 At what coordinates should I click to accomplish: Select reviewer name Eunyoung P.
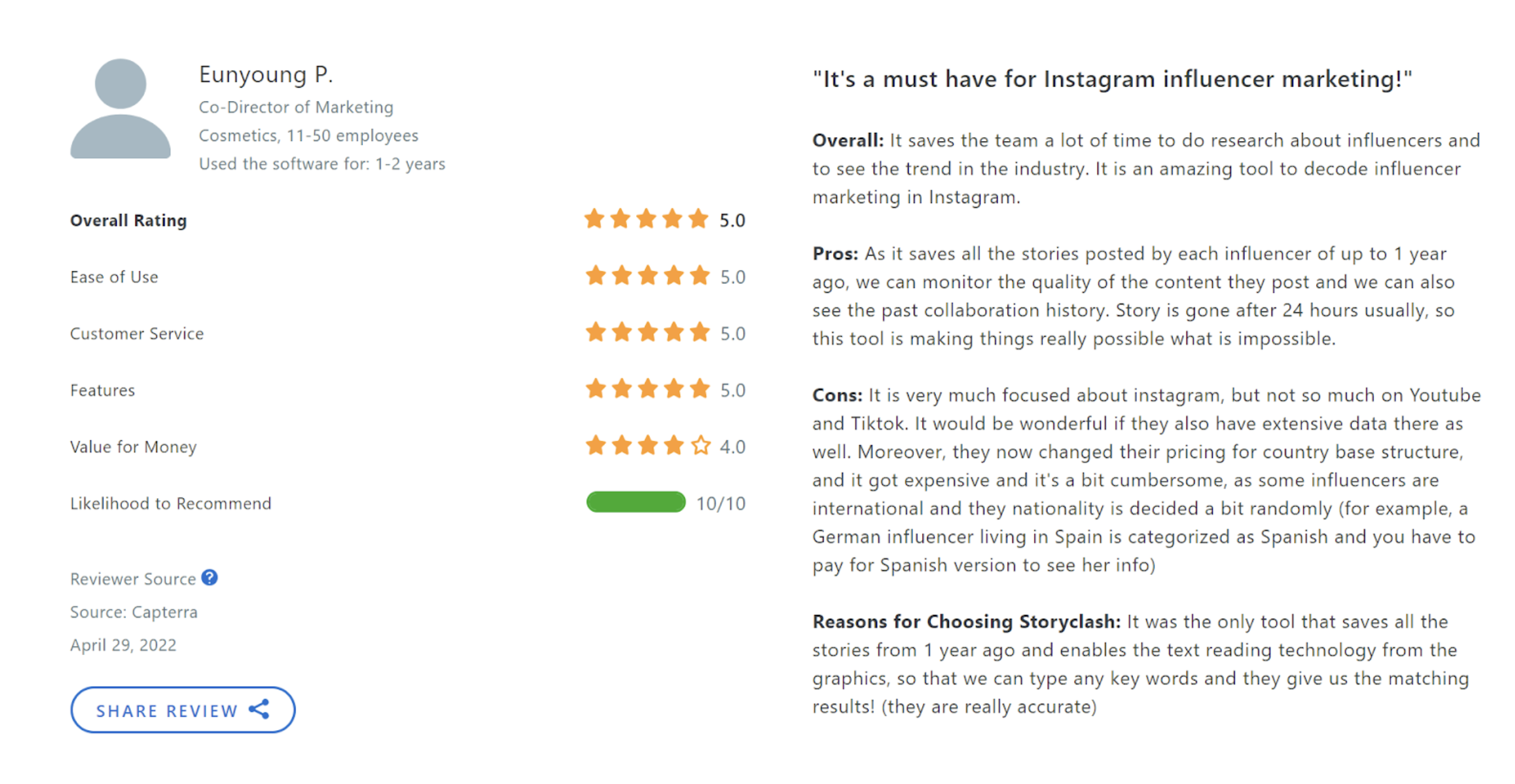click(266, 74)
